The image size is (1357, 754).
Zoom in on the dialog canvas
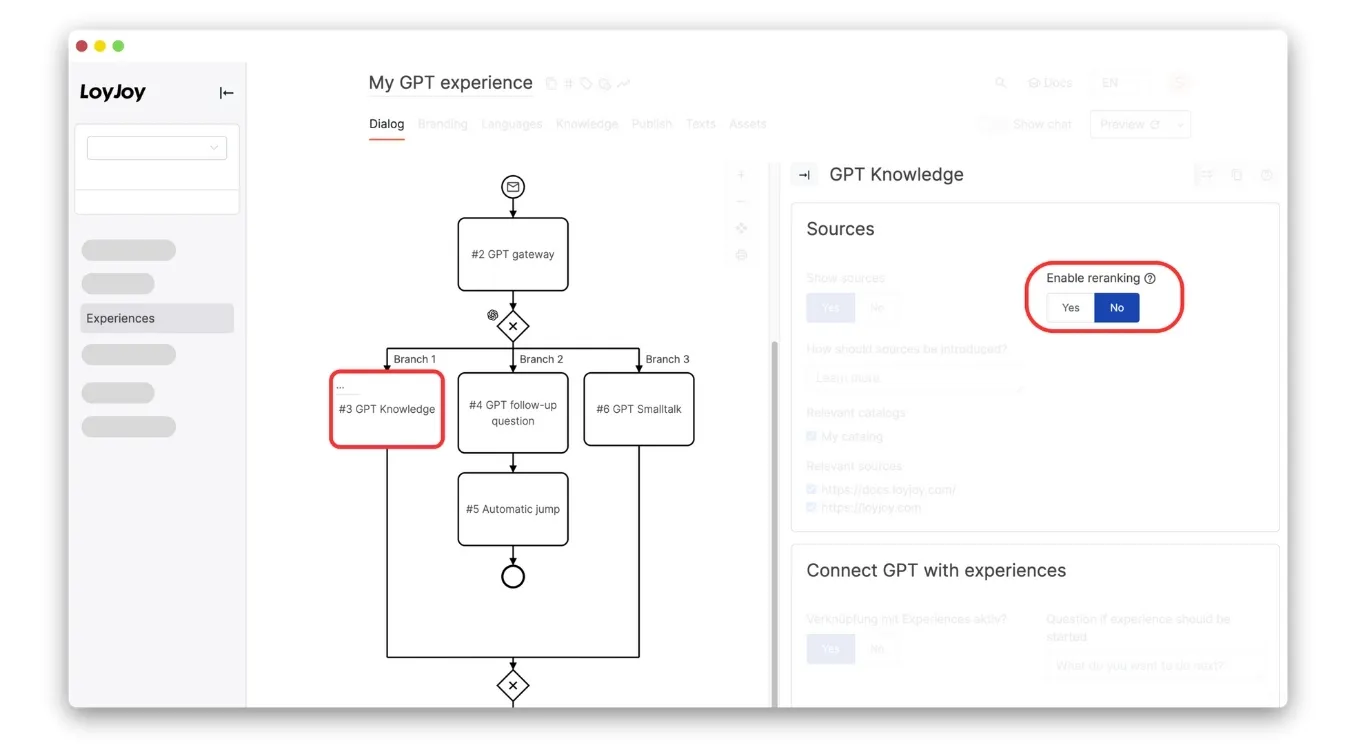pos(741,175)
